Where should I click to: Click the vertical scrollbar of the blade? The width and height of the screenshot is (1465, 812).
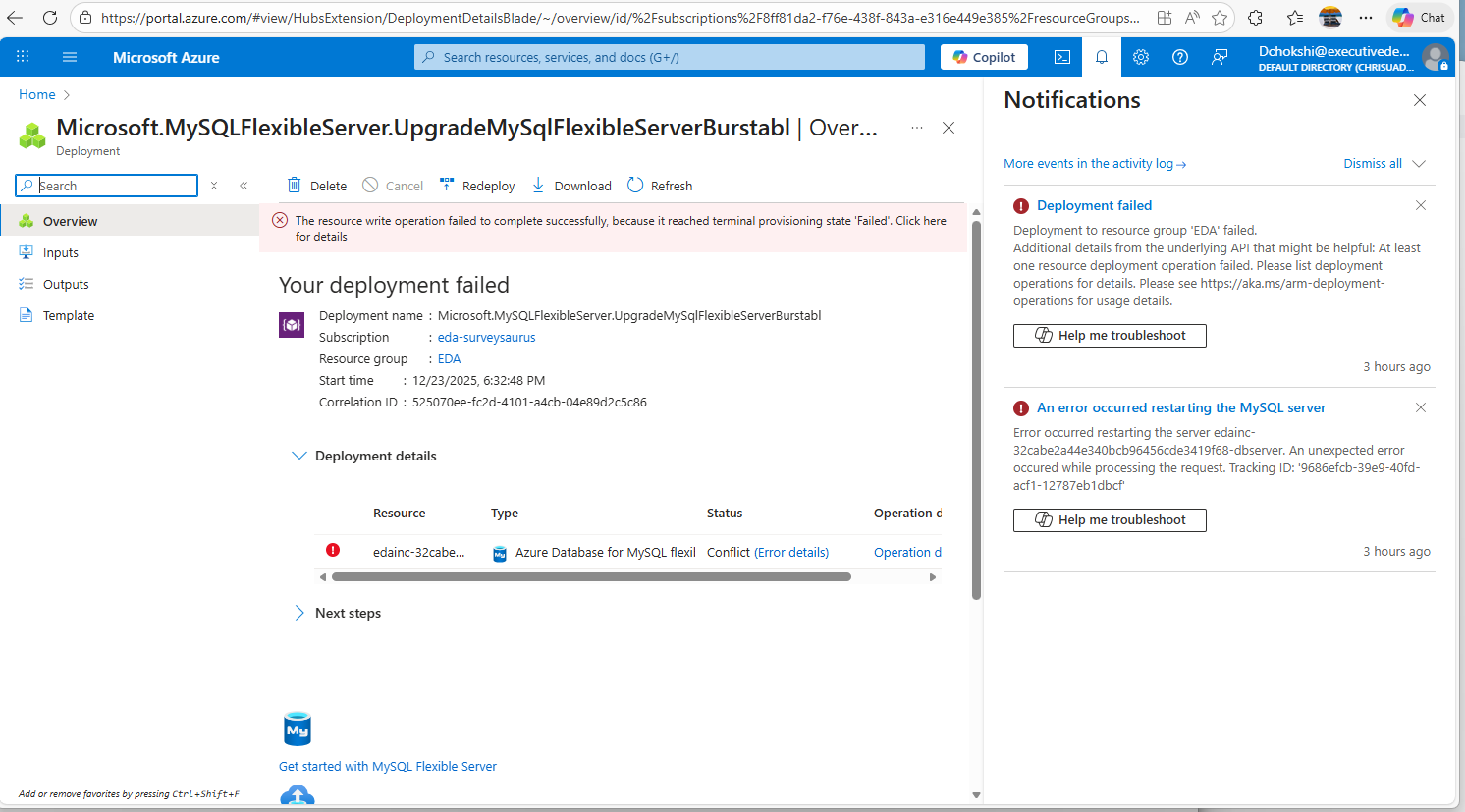point(976,409)
